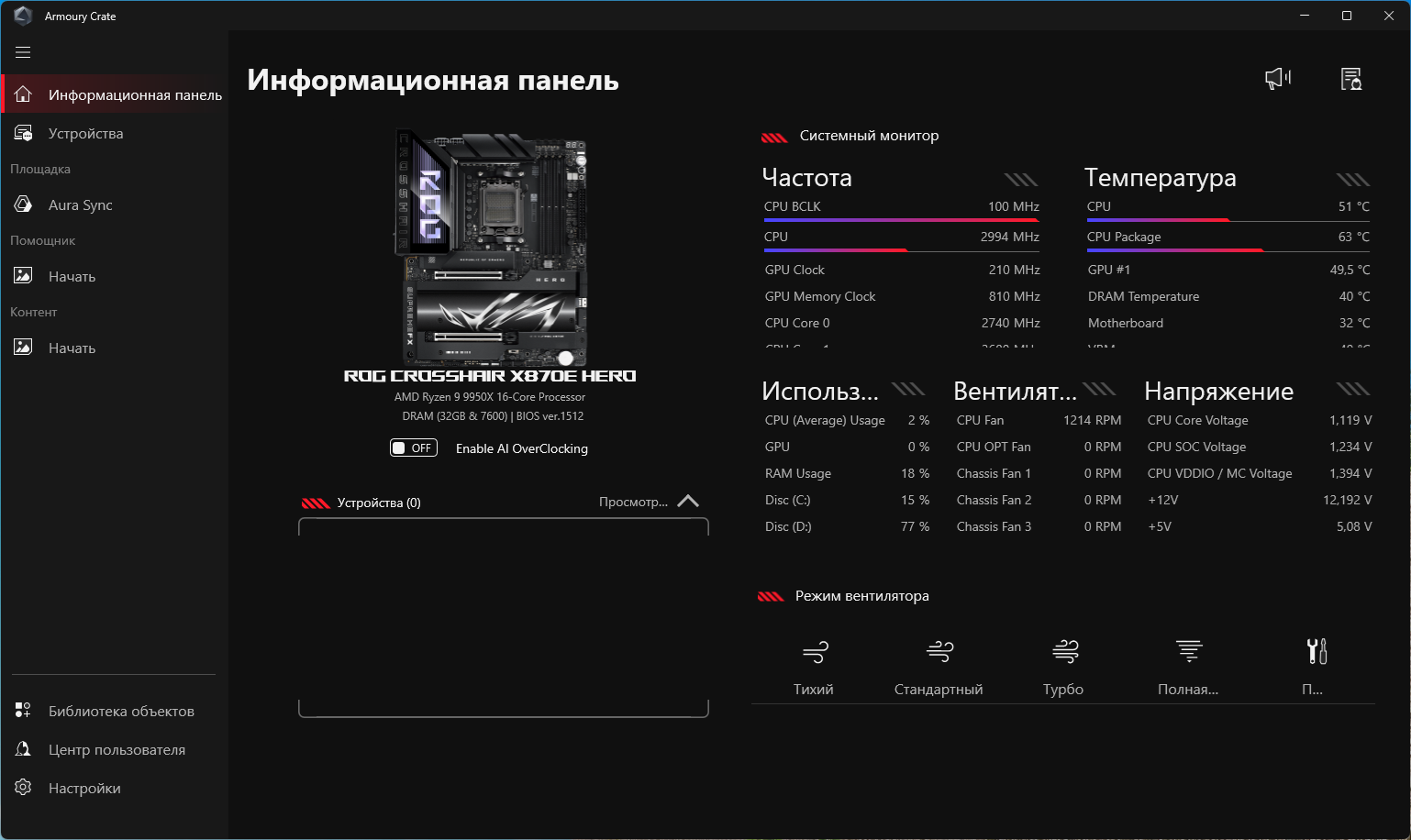Image resolution: width=1411 pixels, height=840 pixels.
Task: Click the Турбо fan mode label
Action: point(1063,690)
